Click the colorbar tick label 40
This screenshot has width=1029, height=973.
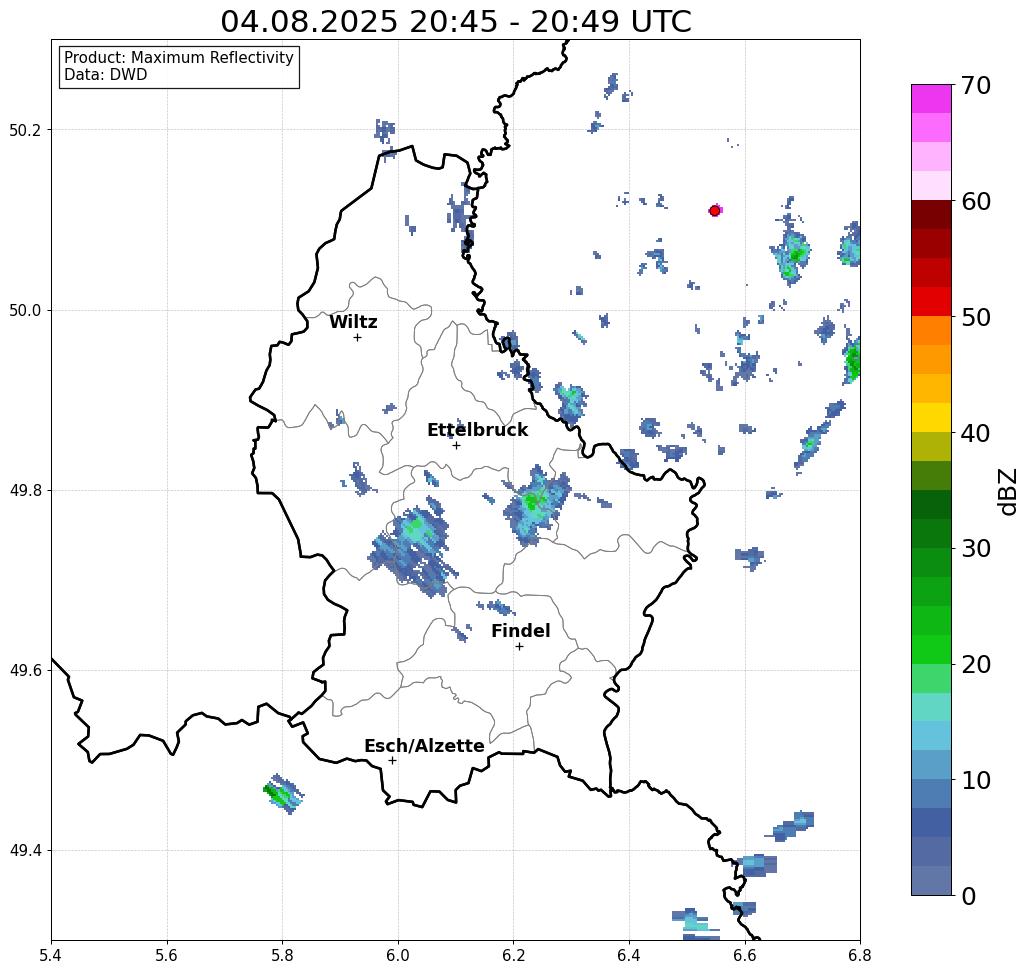(975, 433)
